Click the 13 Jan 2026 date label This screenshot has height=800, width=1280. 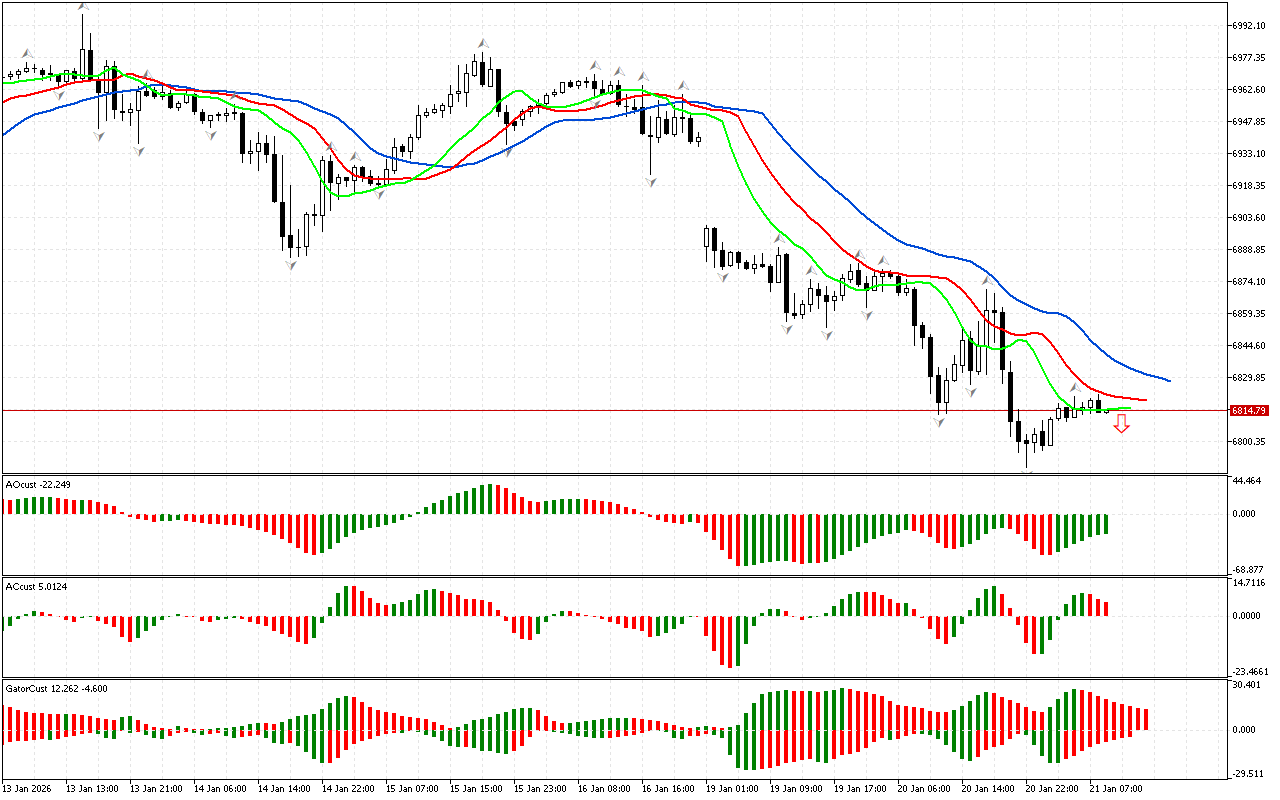(26, 789)
